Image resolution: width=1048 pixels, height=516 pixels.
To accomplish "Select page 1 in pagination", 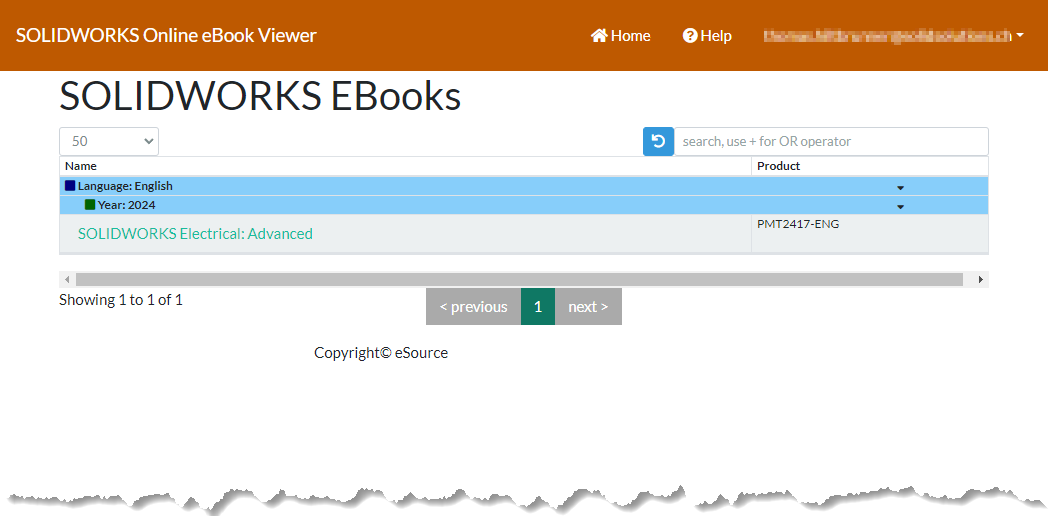I will tap(538, 307).
